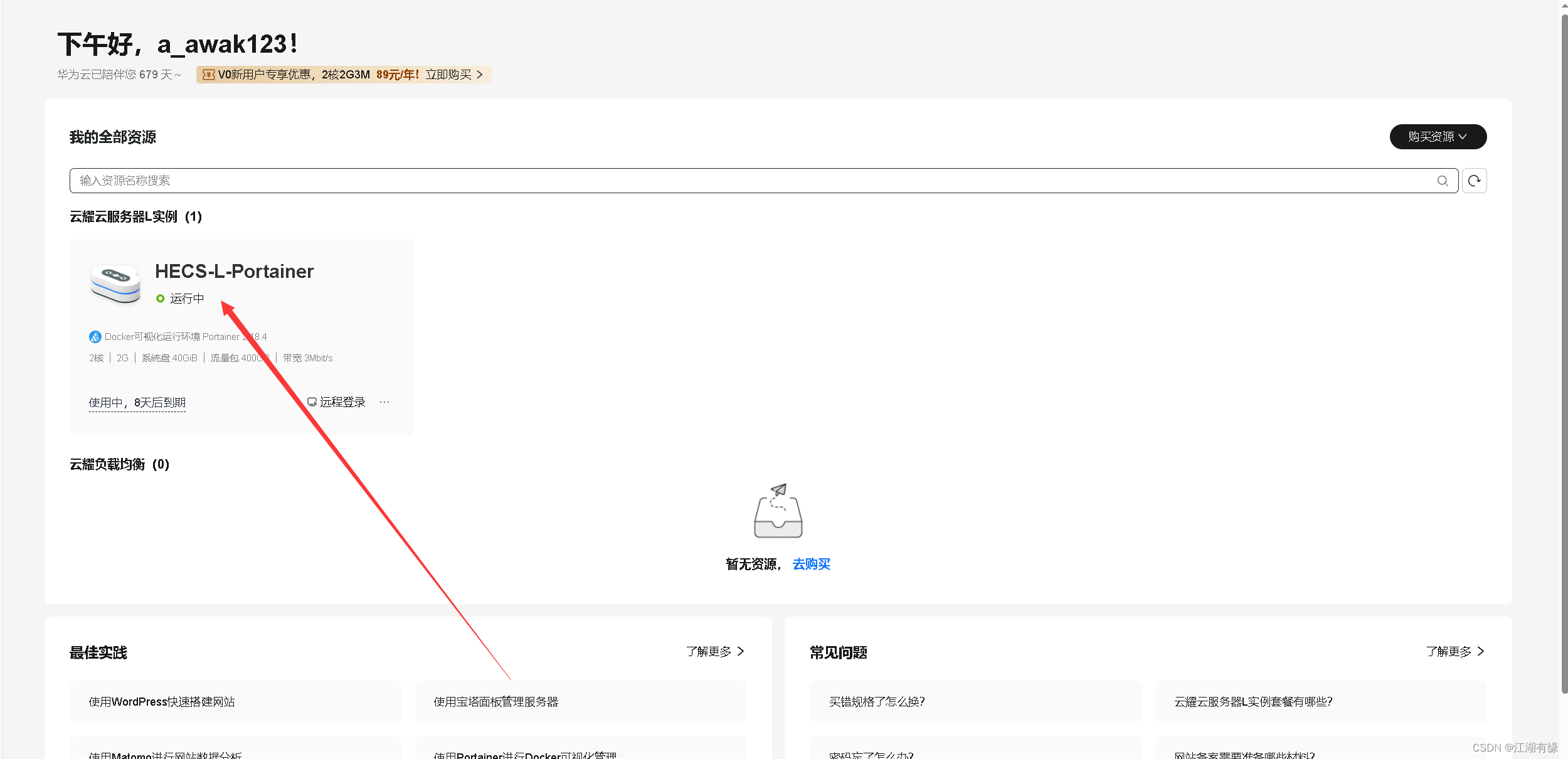Open 使用宝塔面板管理服务器 article
This screenshot has width=1568, height=759.
[581, 701]
